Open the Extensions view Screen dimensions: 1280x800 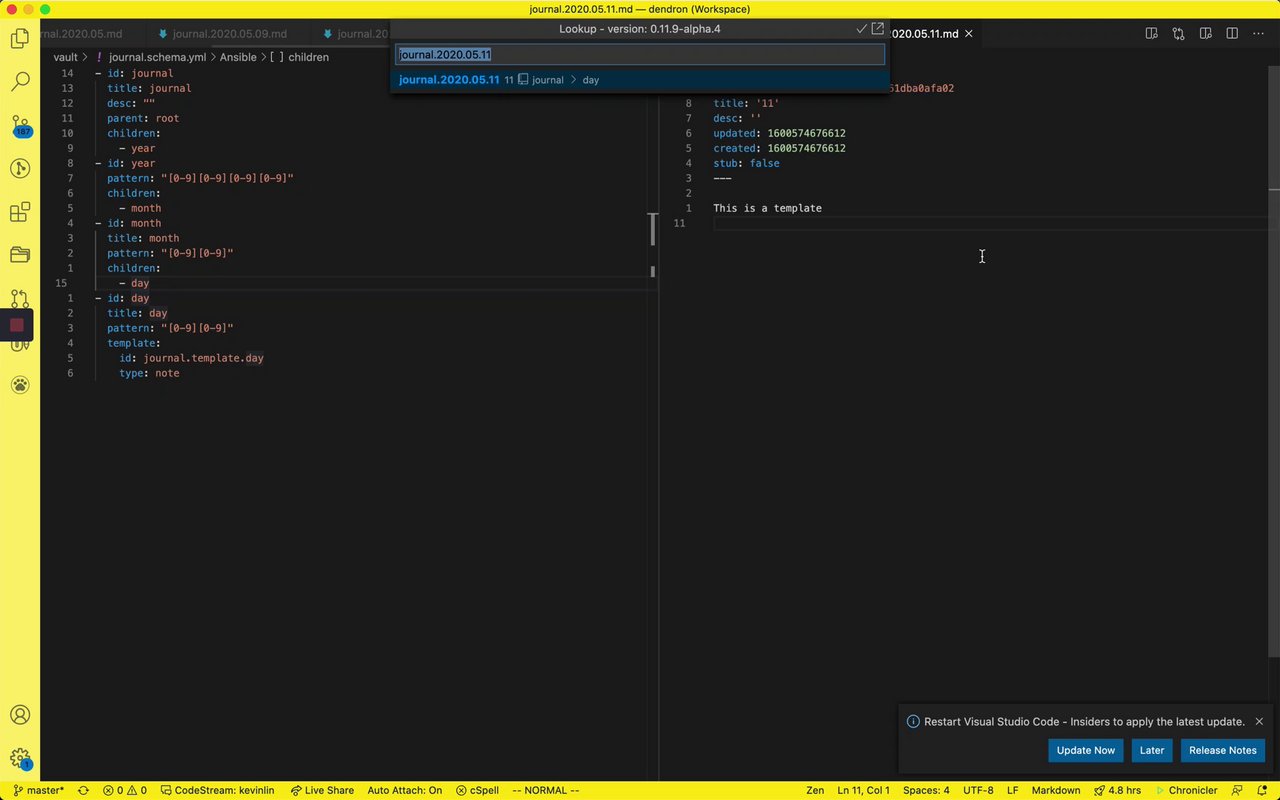pyautogui.click(x=20, y=212)
